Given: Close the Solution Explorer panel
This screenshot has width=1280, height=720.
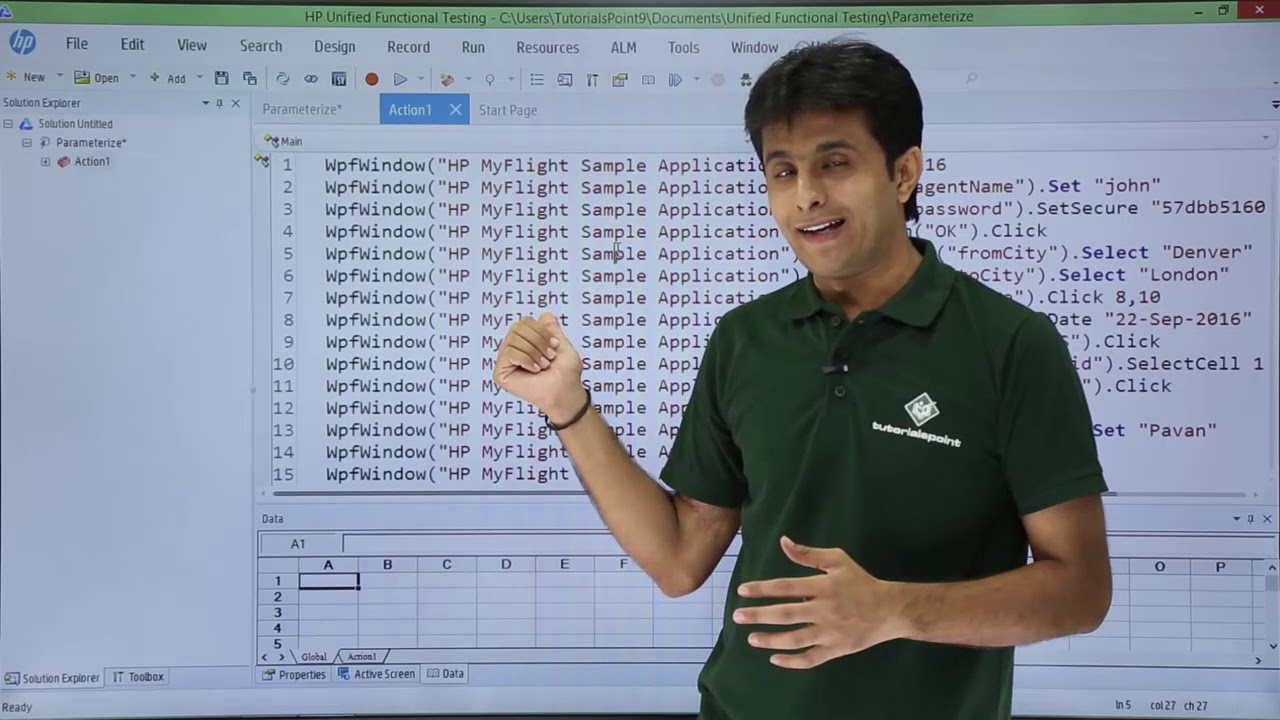Looking at the screenshot, I should point(236,103).
